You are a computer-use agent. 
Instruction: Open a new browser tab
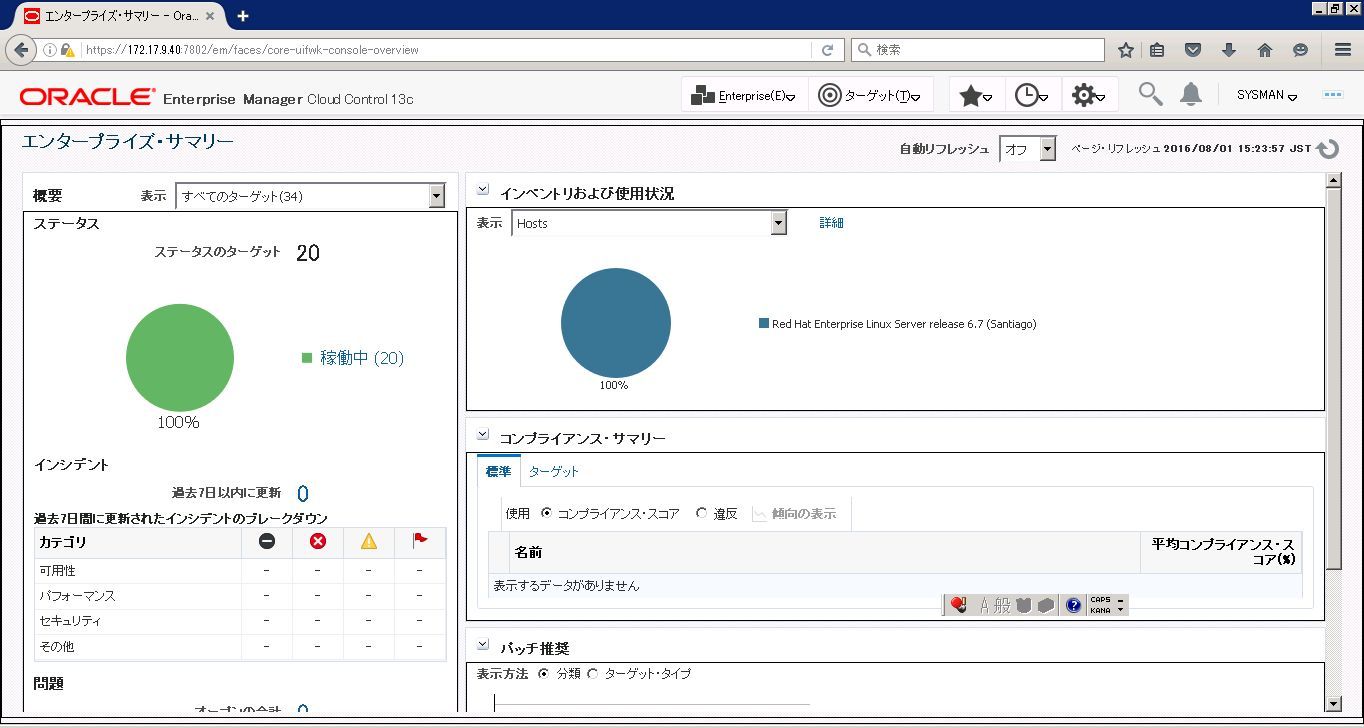point(242,16)
